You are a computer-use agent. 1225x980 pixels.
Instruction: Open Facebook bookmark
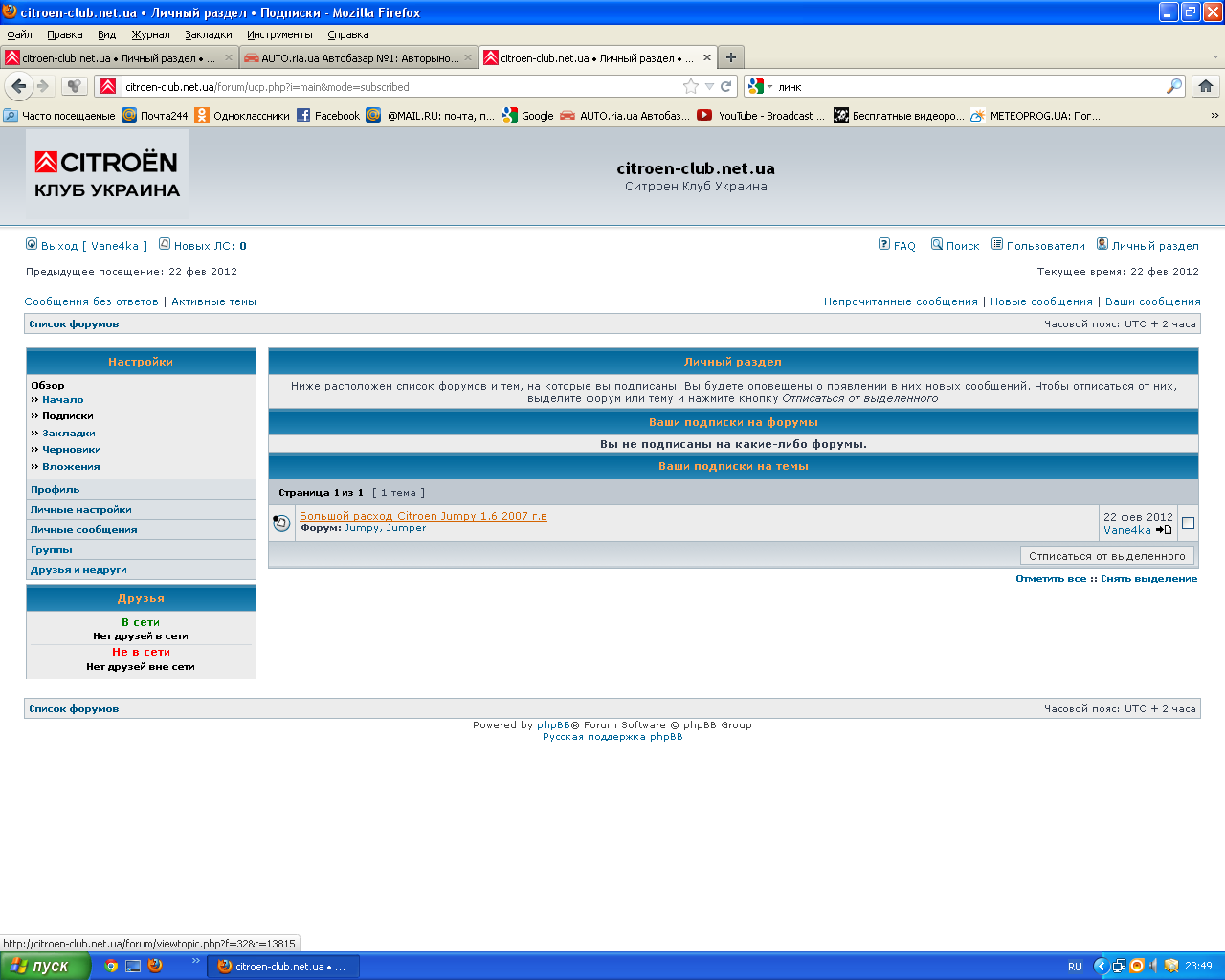click(x=328, y=115)
